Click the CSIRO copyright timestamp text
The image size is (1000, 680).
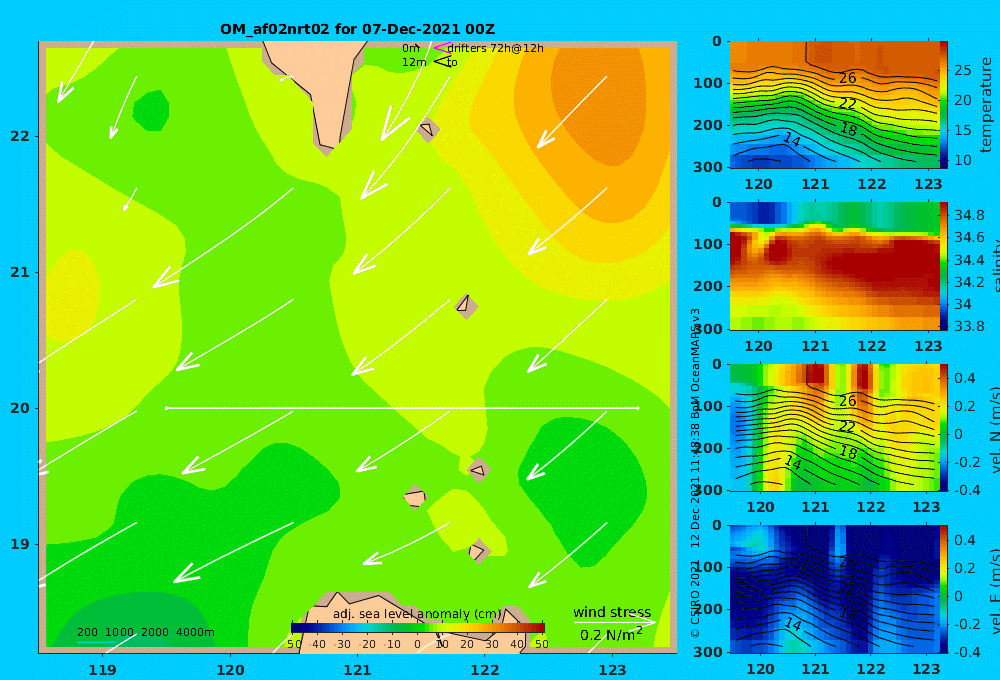[x=695, y=472]
